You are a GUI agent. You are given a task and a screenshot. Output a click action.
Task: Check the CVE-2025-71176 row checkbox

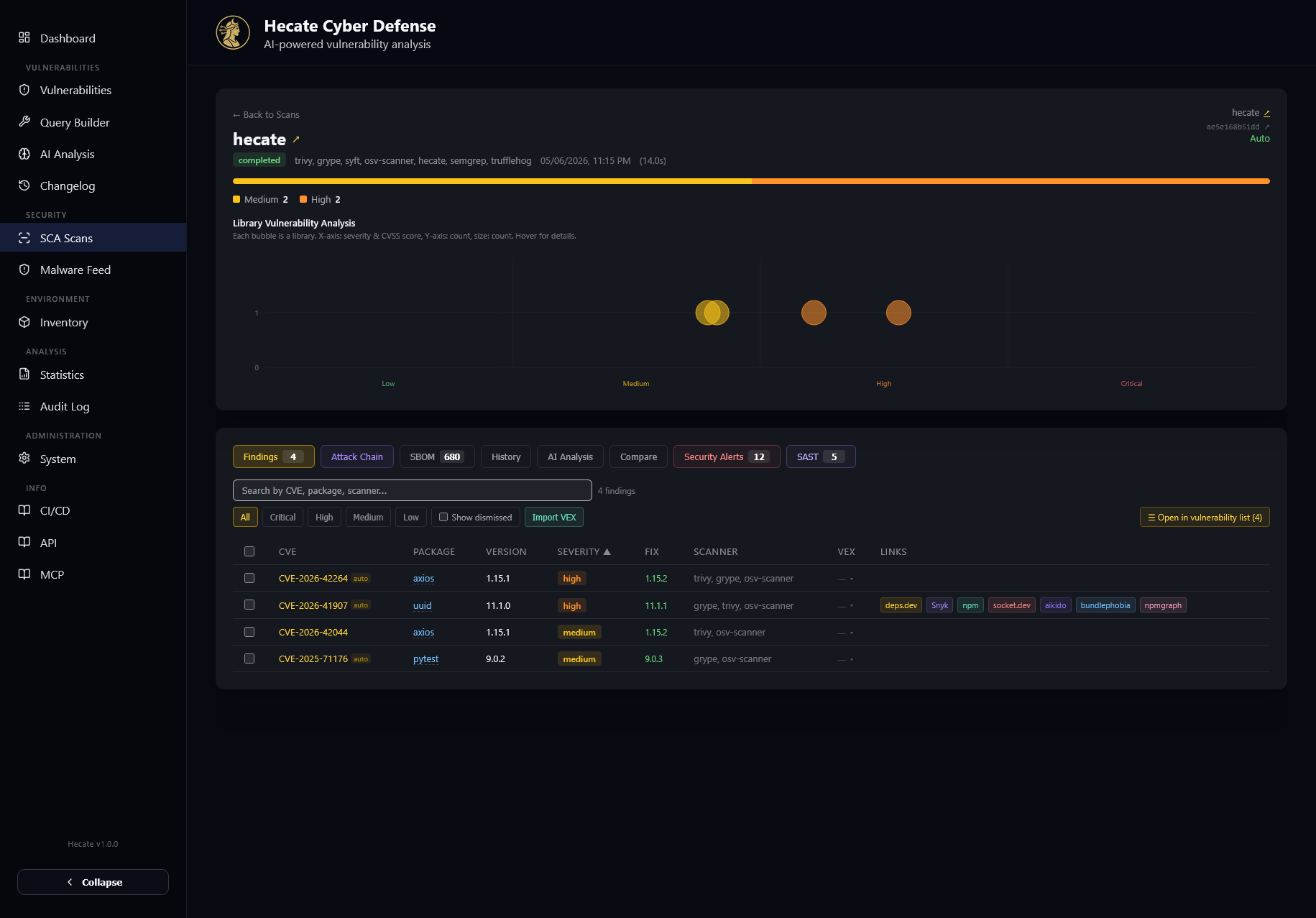pos(249,658)
